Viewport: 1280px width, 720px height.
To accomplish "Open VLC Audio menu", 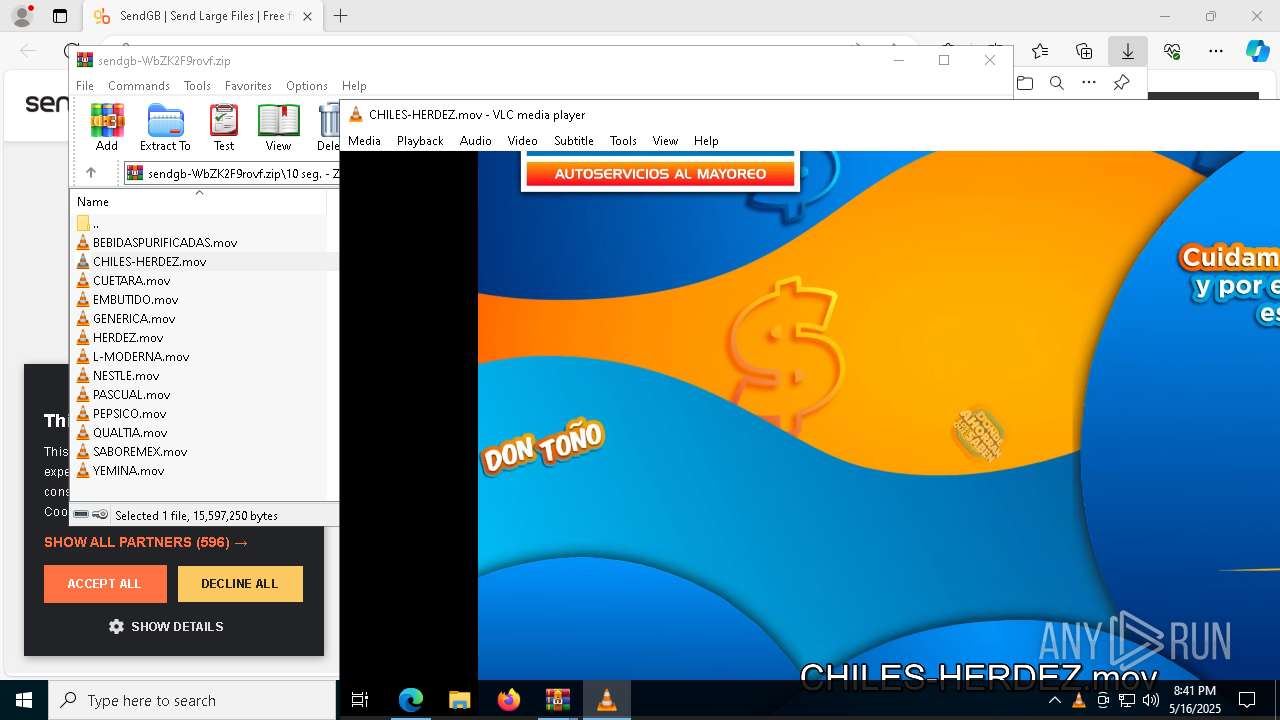I will [x=476, y=141].
